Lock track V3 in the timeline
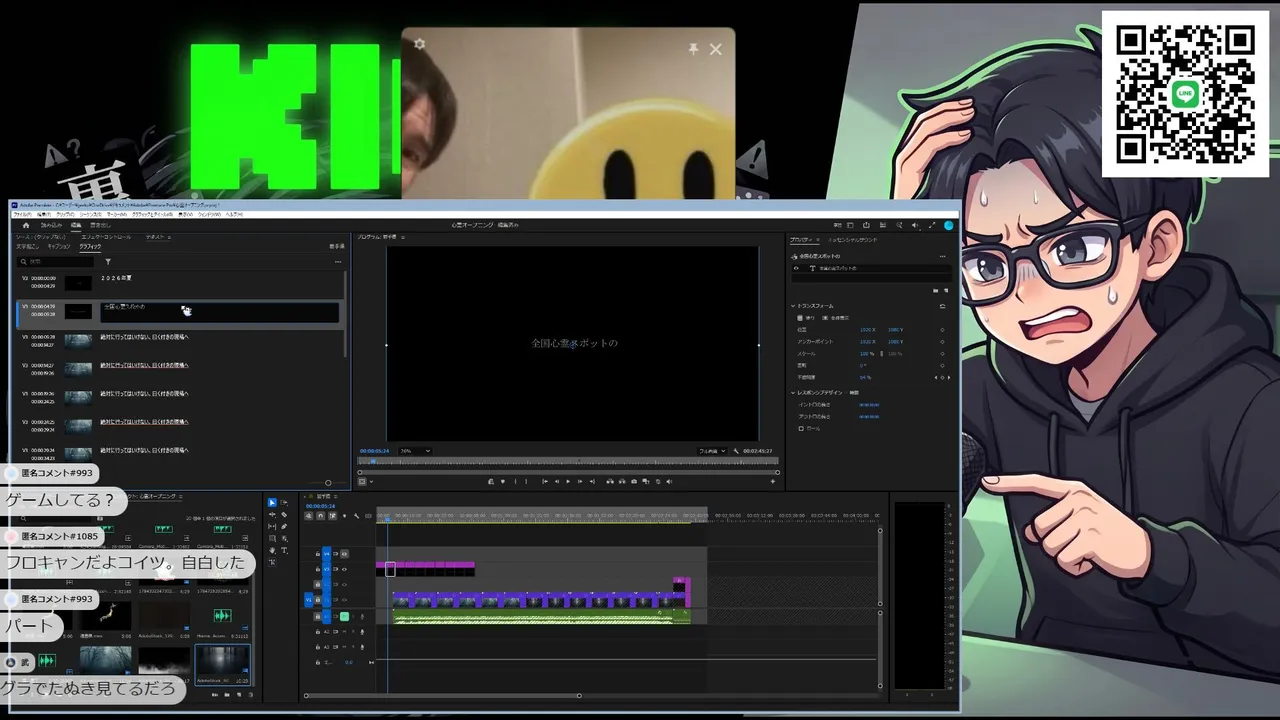 coord(318,569)
